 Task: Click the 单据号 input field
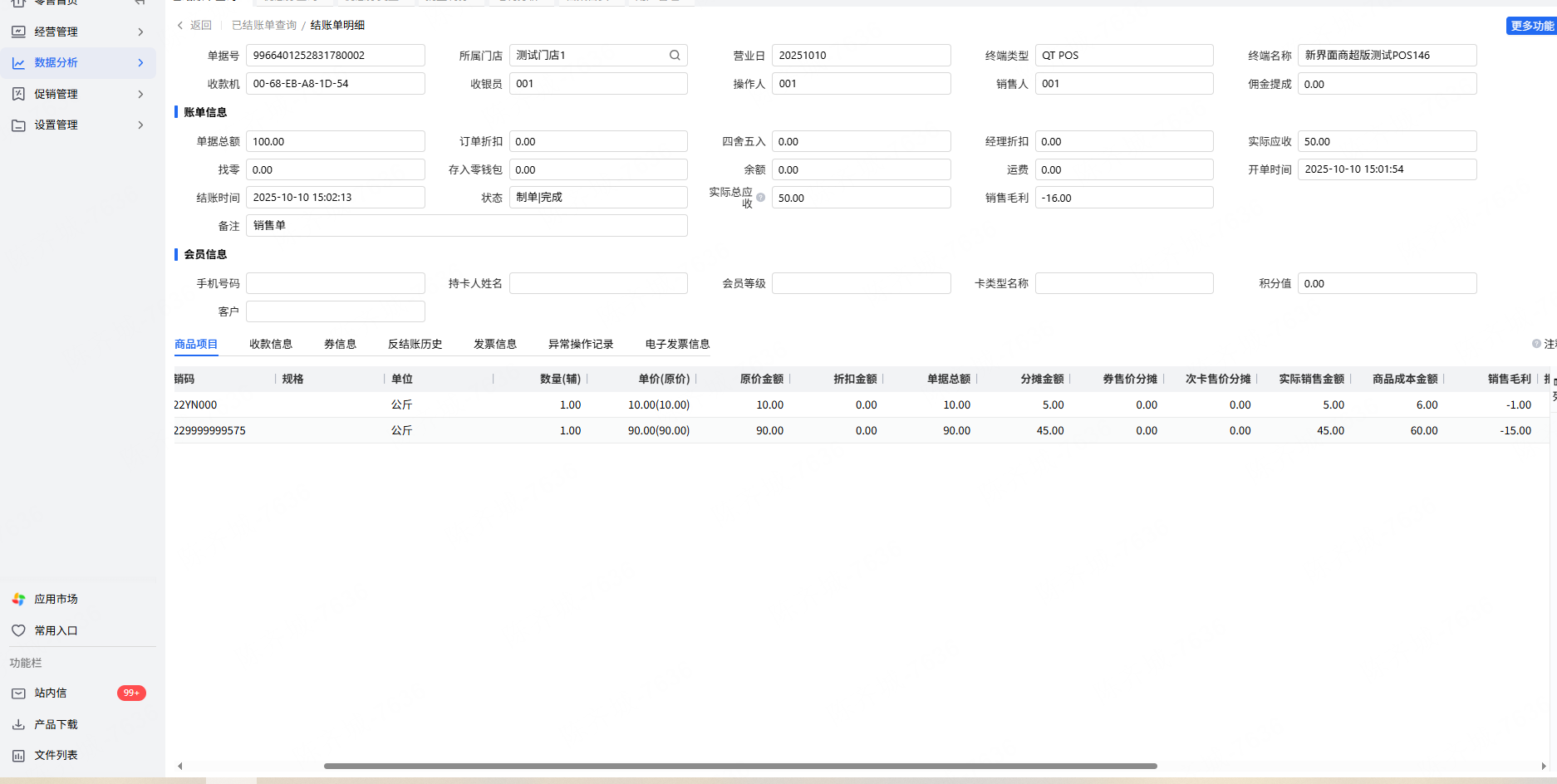pos(336,56)
